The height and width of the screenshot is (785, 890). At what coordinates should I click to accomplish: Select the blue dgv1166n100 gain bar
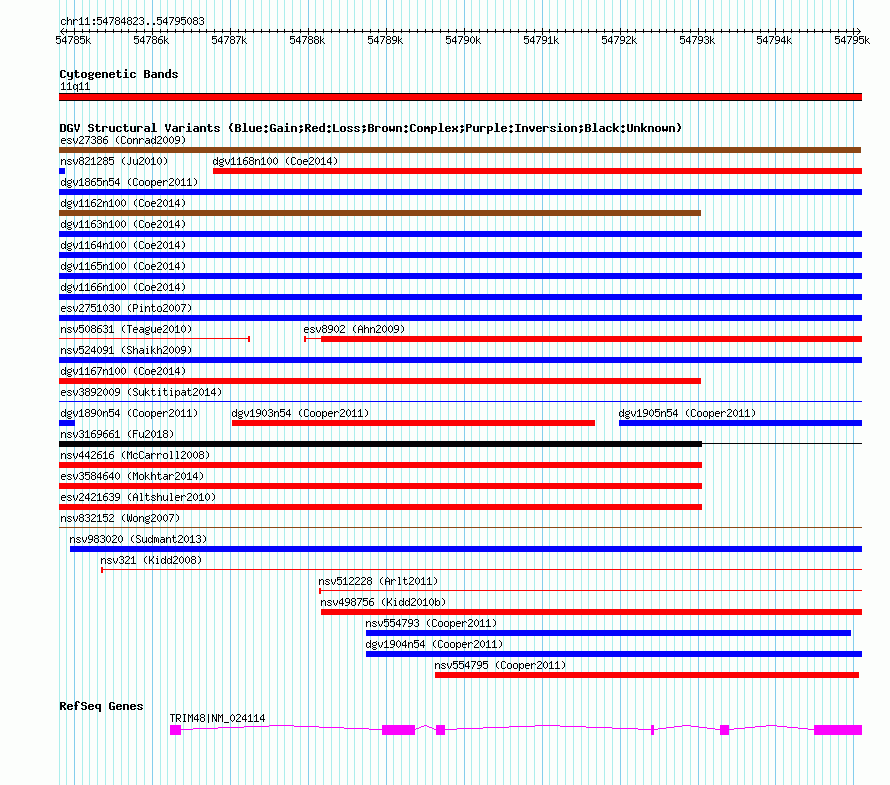point(460,297)
